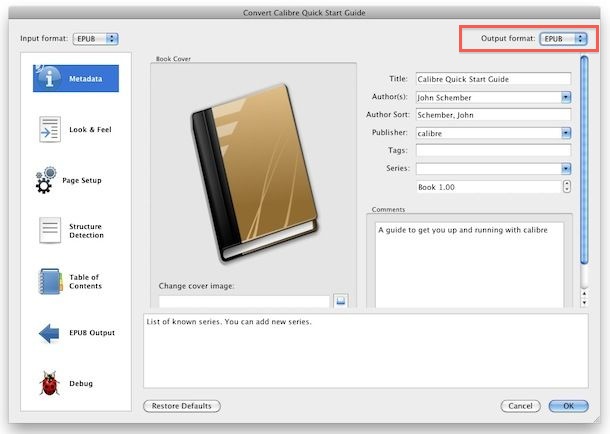Click the "Change cover image:" label
This screenshot has height=434, width=610.
(196, 286)
